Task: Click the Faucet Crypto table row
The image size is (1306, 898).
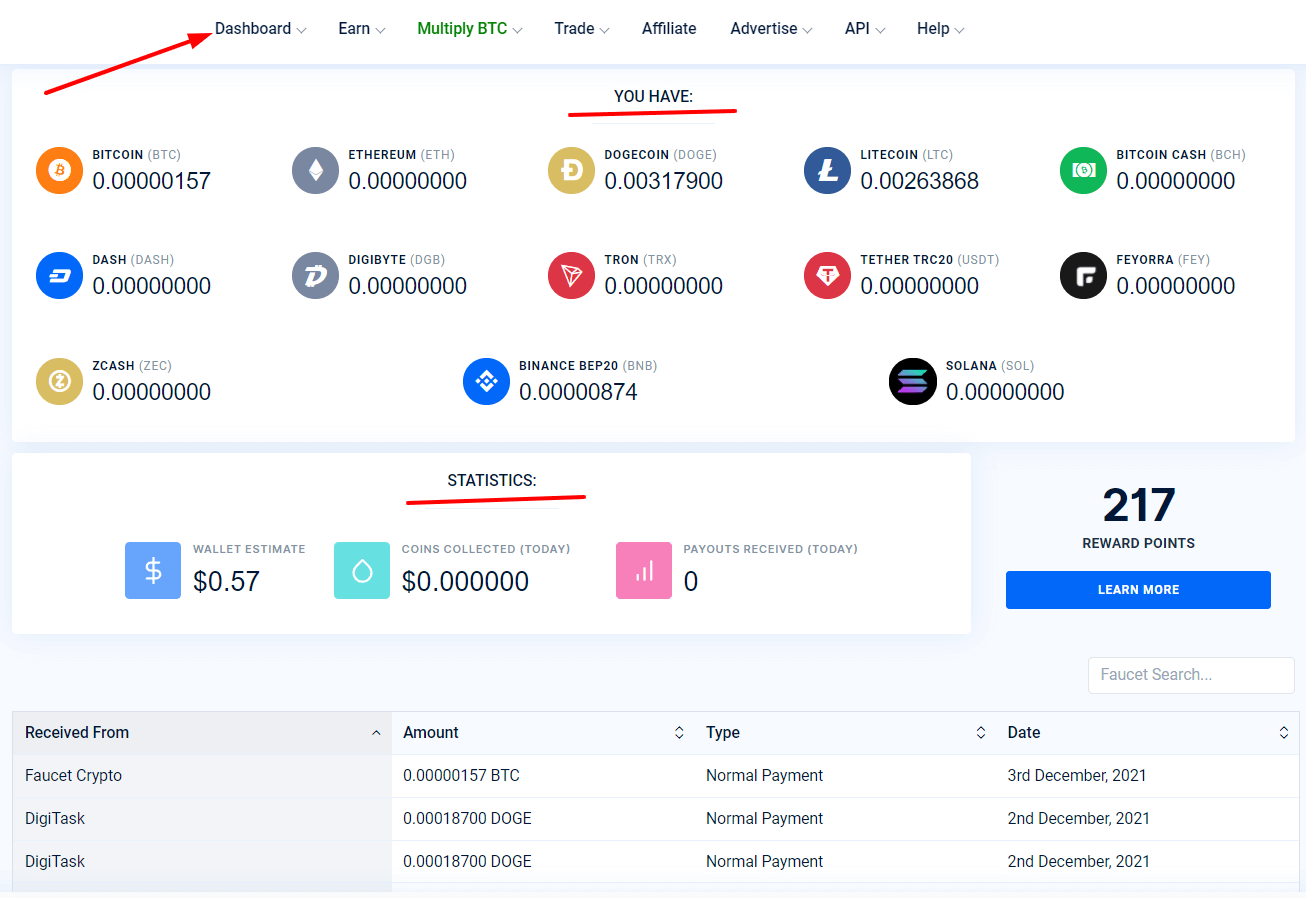Action: (656, 776)
